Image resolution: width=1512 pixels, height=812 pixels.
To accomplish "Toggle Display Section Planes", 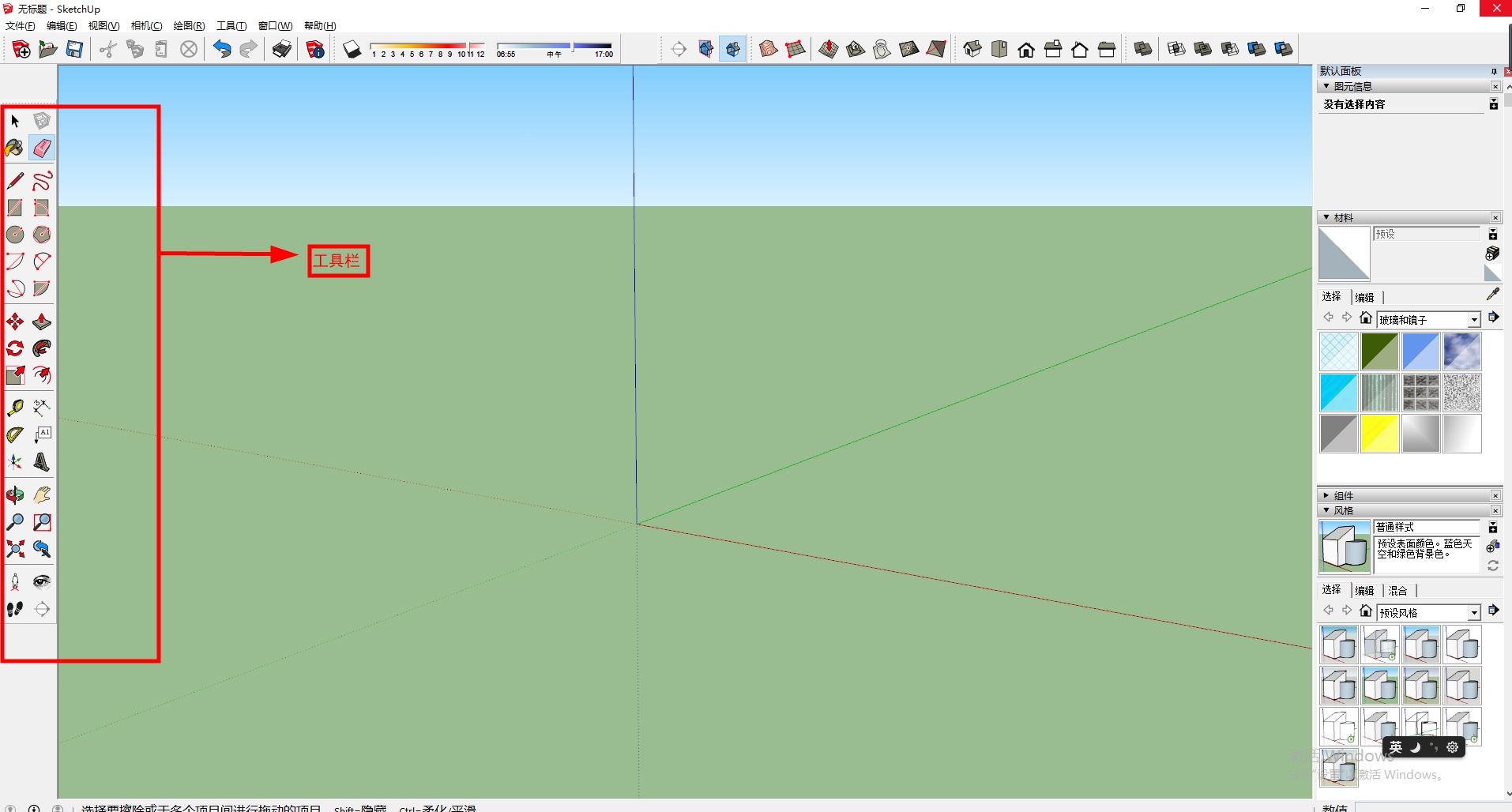I will coord(706,50).
